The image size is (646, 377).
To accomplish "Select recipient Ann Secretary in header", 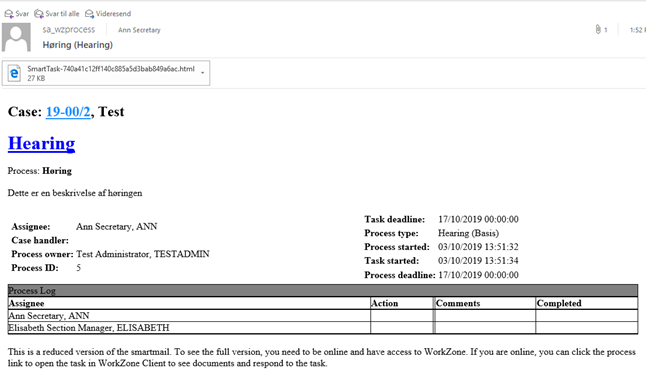I will (x=139, y=30).
